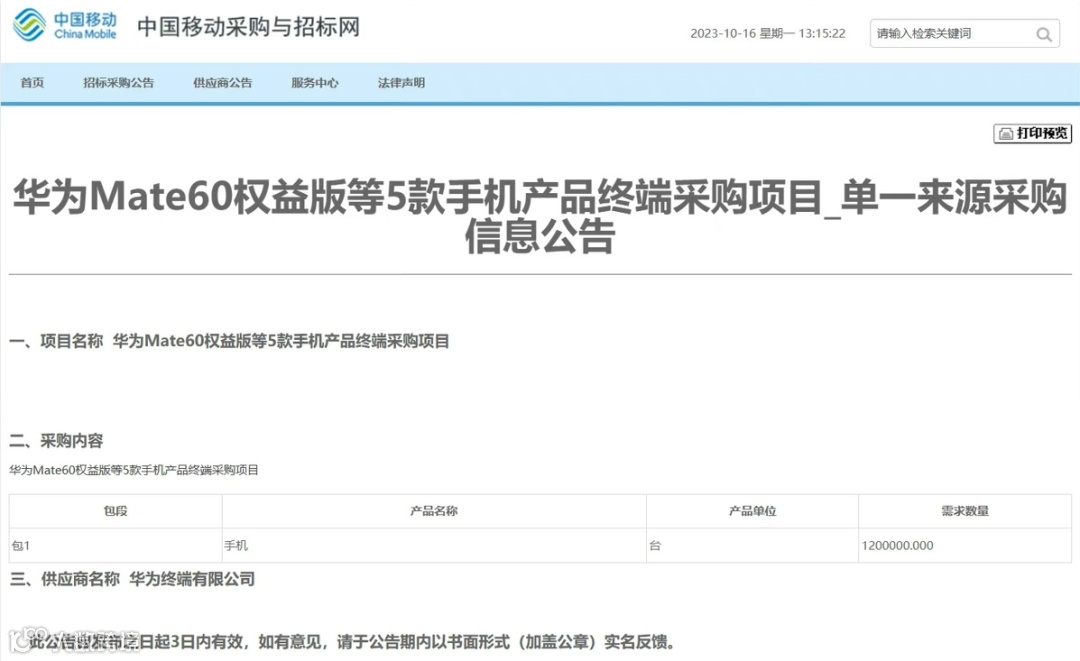Open the 首页 menu item
1080x661 pixels.
point(32,83)
